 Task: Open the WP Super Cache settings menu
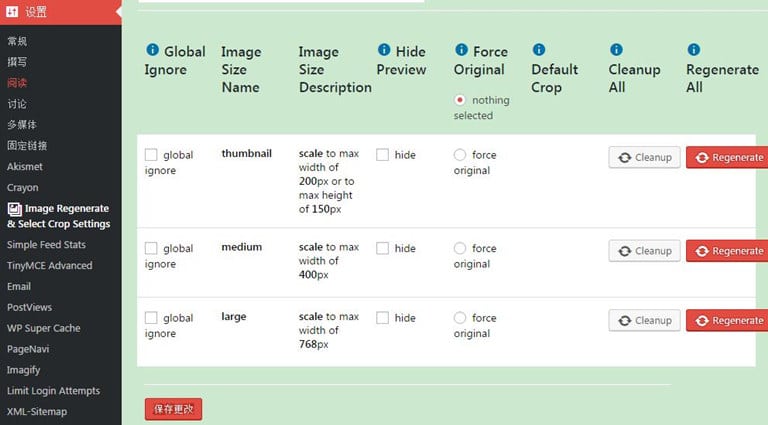click(43, 328)
